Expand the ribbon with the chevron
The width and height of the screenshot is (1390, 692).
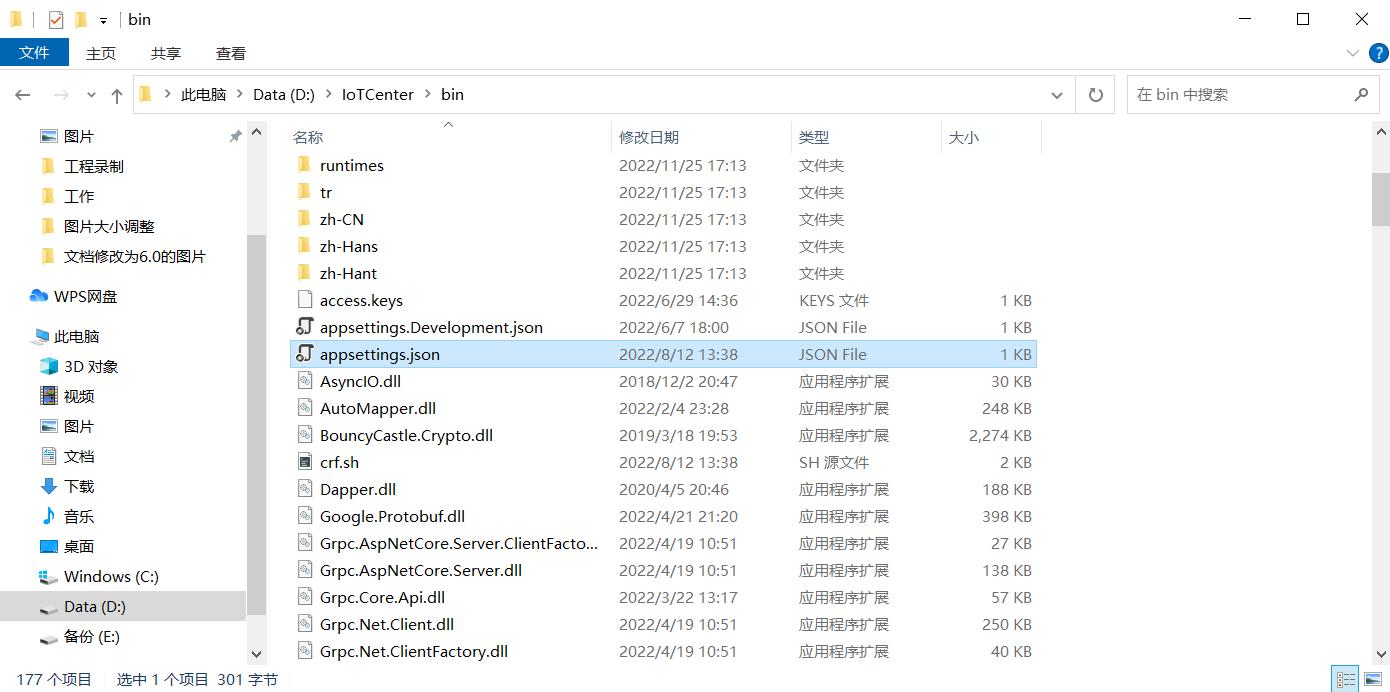pos(1352,53)
